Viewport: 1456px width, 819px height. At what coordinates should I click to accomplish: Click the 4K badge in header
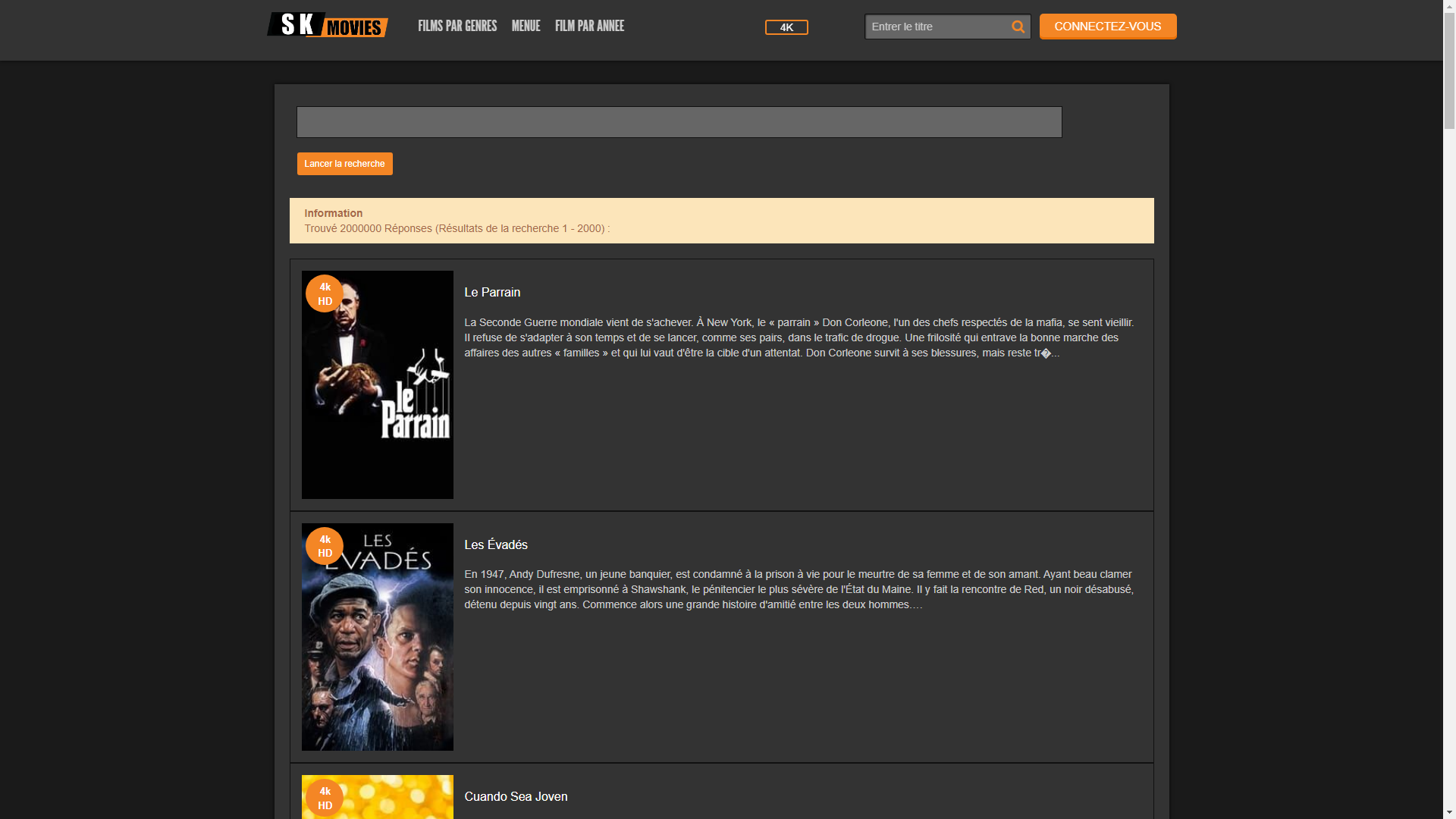(x=786, y=27)
